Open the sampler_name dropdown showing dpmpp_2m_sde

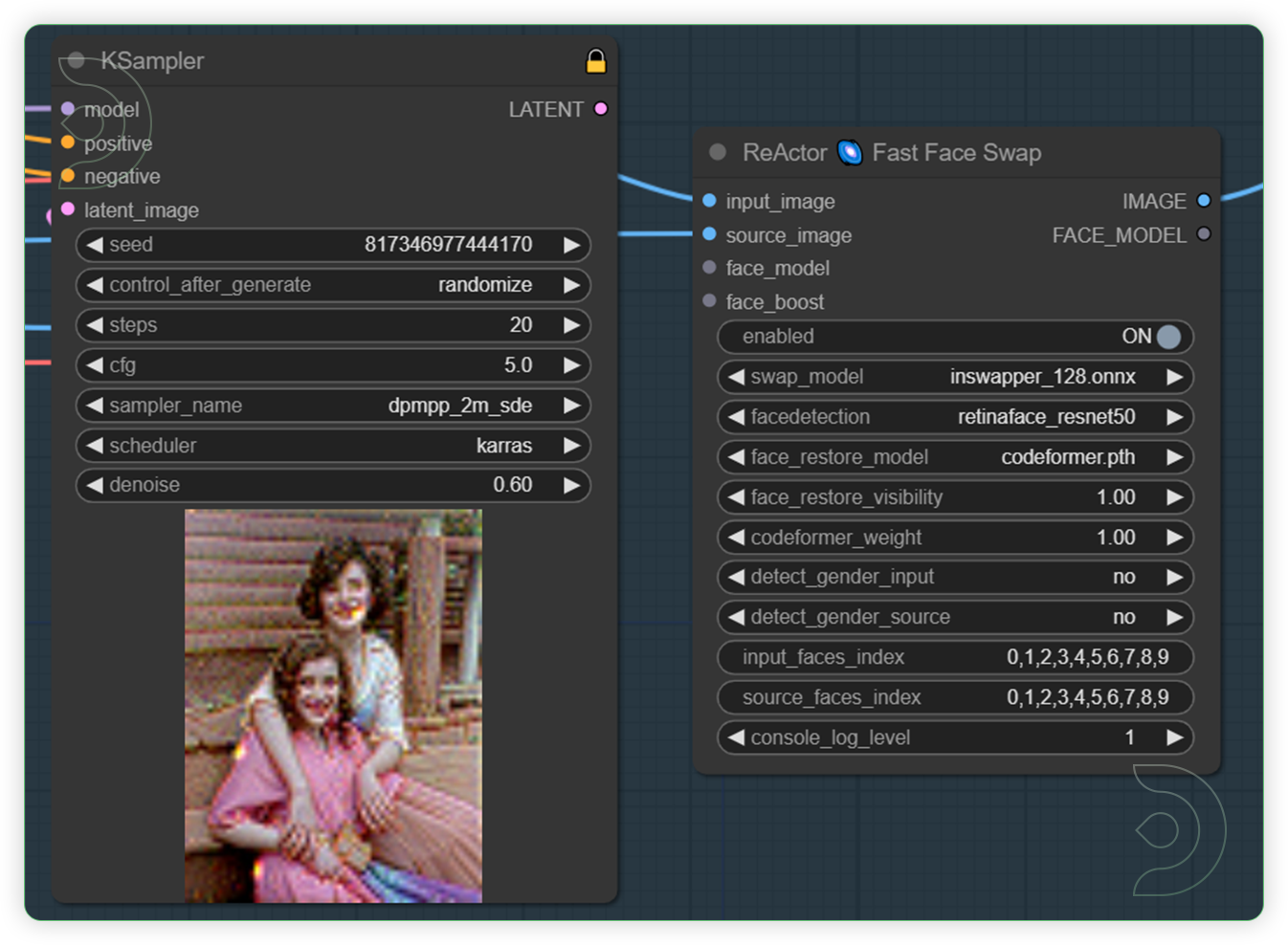pyautogui.click(x=332, y=406)
